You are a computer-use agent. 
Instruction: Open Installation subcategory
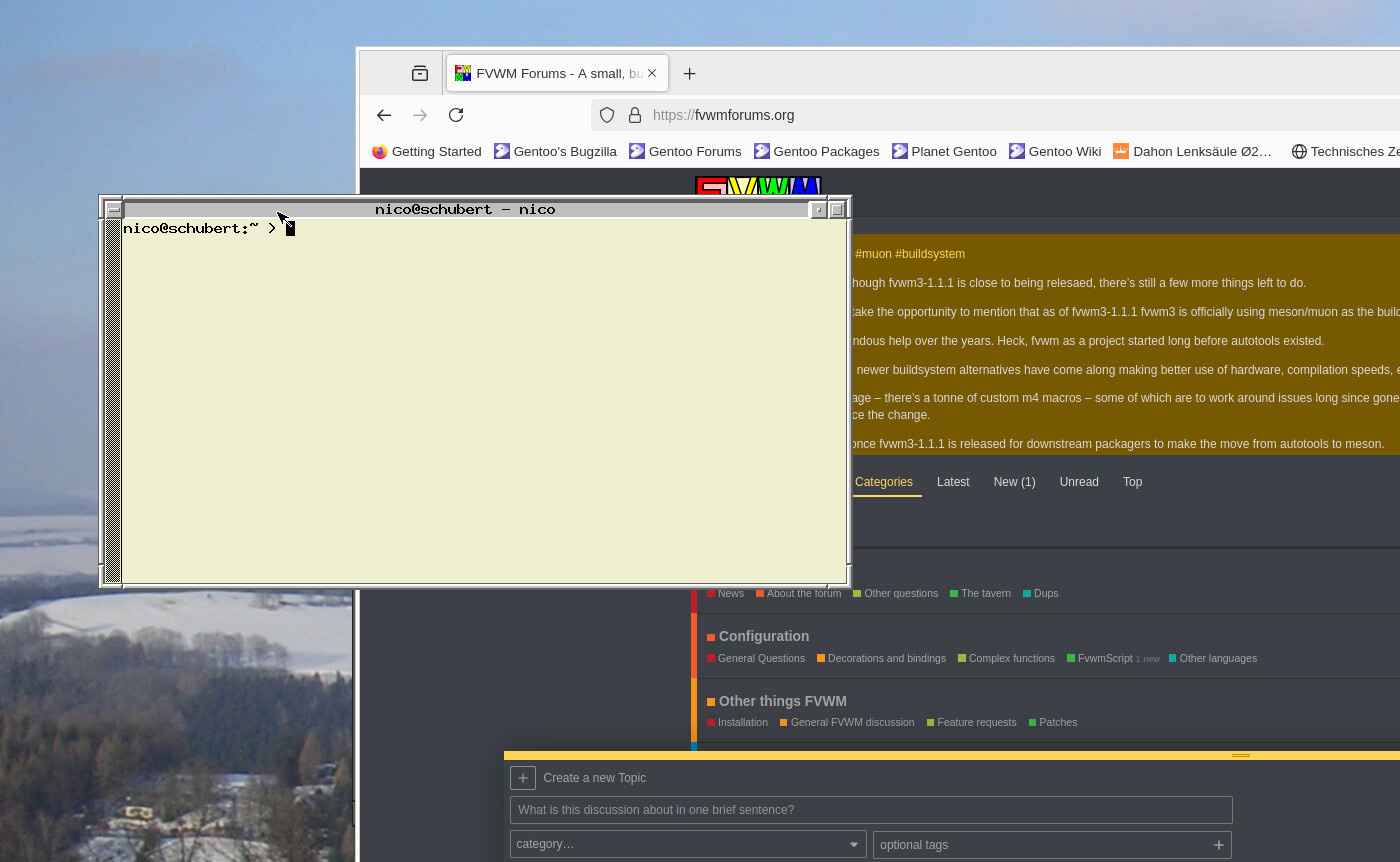point(738,722)
